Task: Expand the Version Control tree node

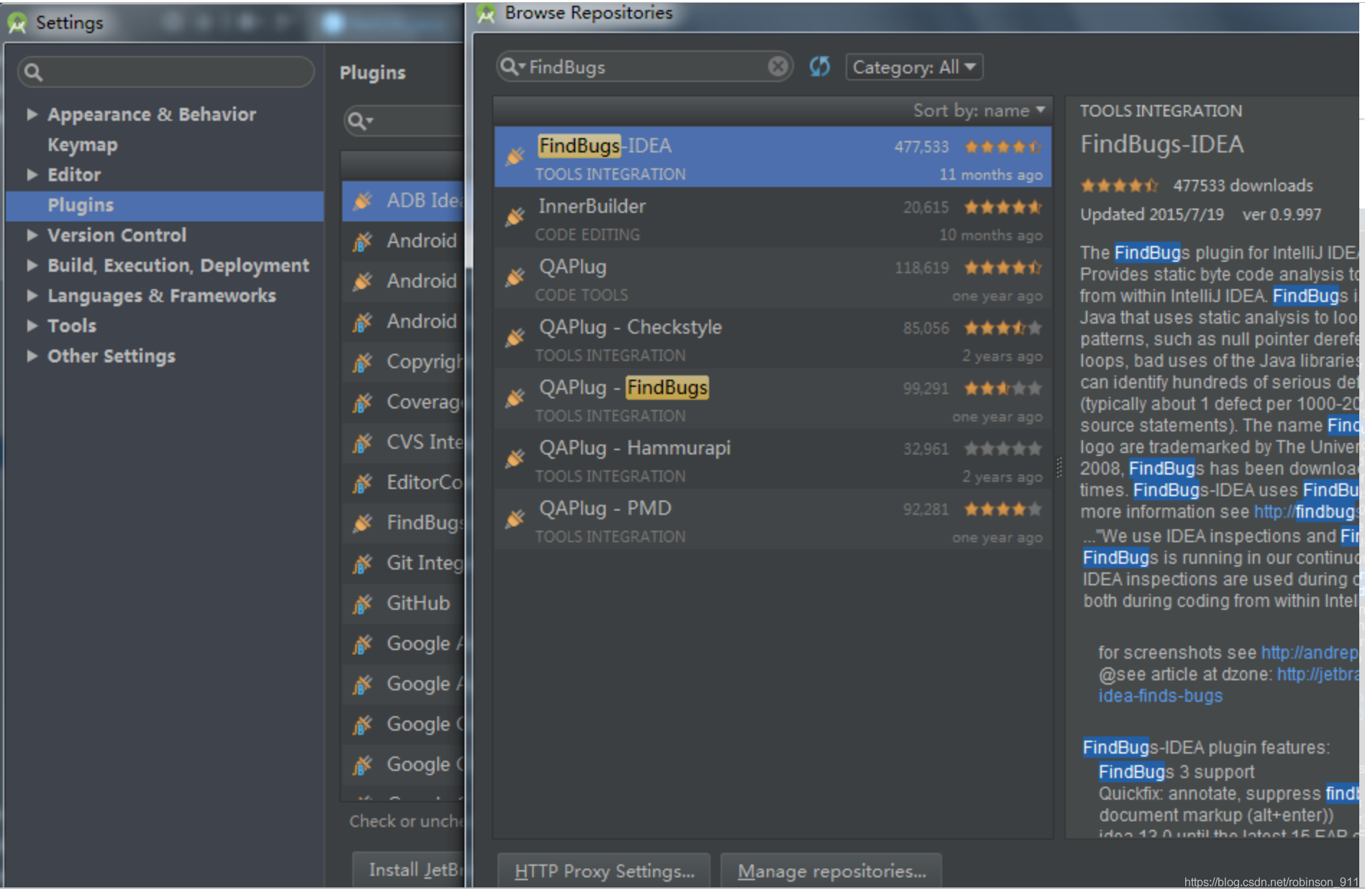Action: pos(32,235)
